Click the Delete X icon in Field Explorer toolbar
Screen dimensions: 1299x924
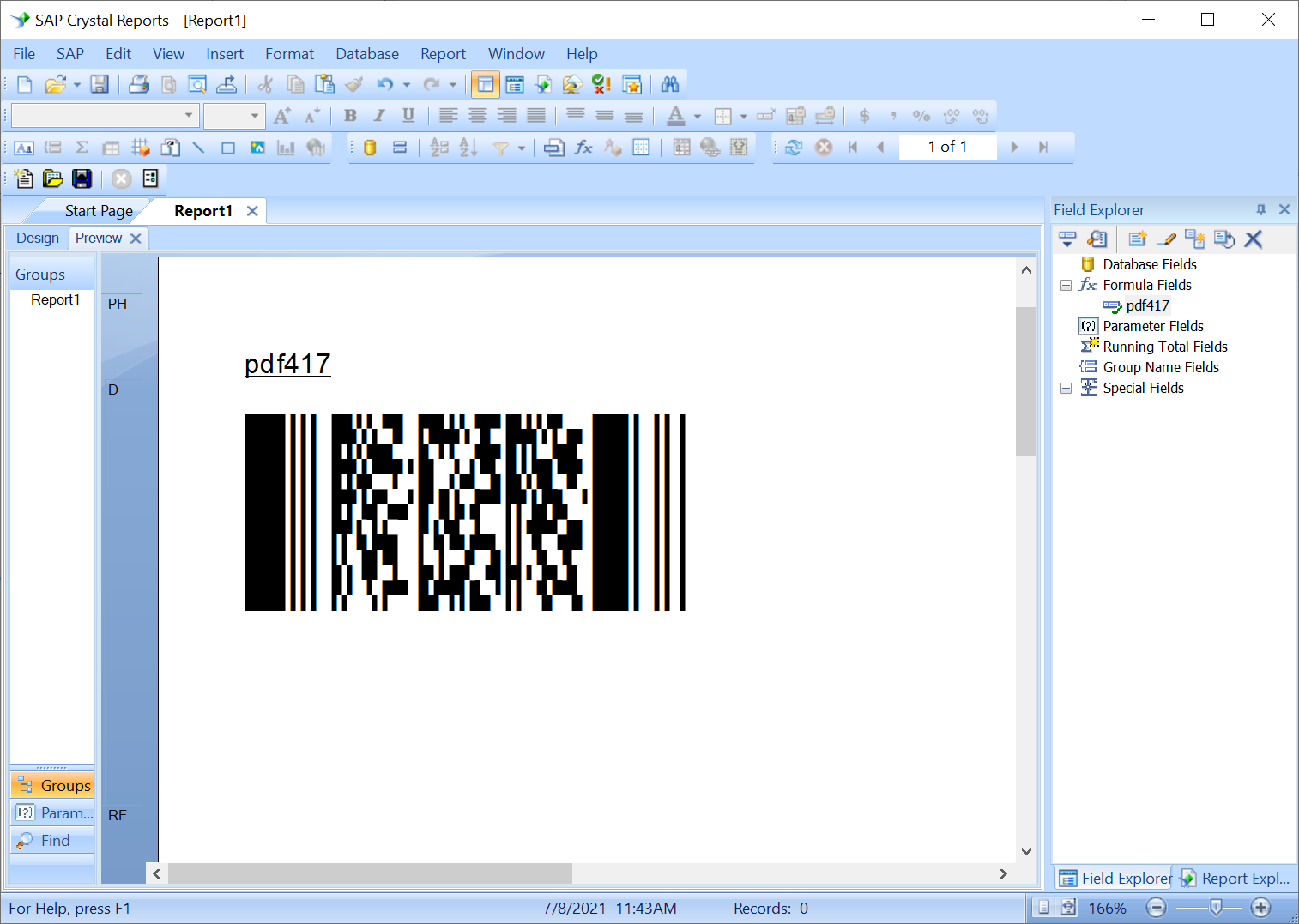click(x=1254, y=239)
